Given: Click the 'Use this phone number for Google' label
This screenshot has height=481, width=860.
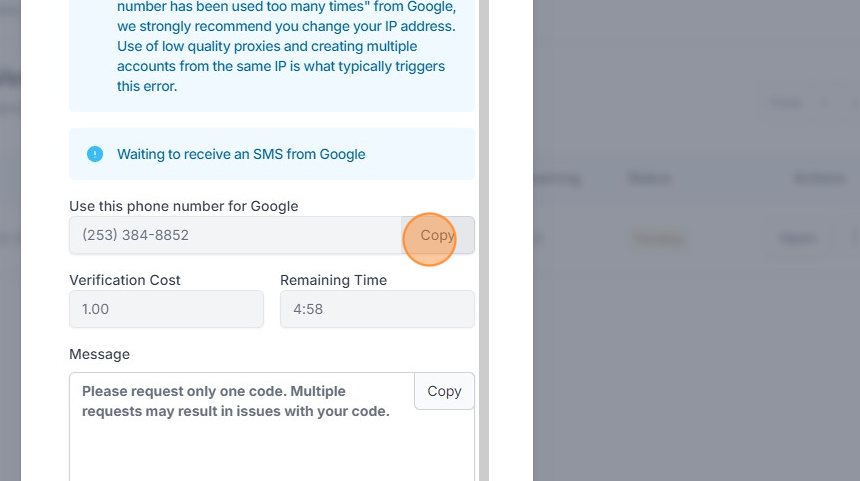Looking at the screenshot, I should click(x=184, y=206).
